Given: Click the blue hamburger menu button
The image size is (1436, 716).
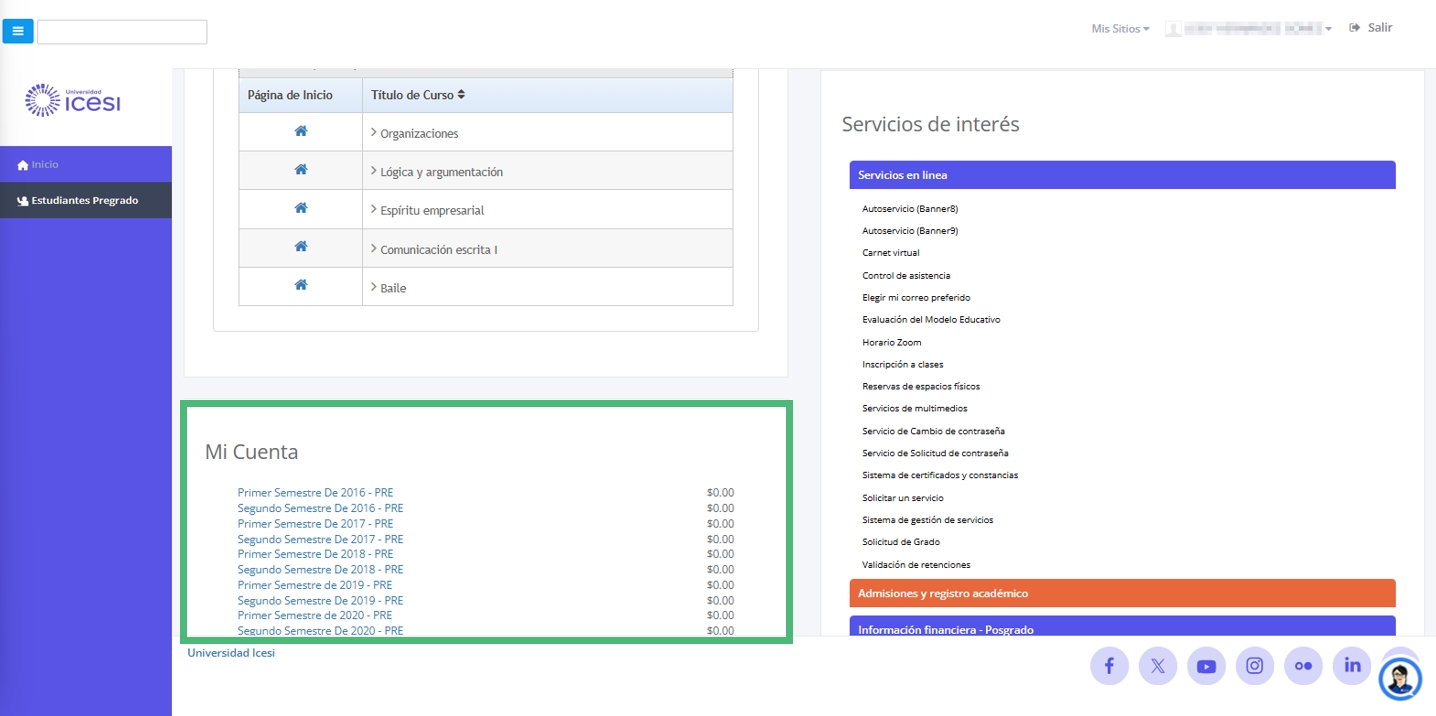Looking at the screenshot, I should (x=18, y=31).
